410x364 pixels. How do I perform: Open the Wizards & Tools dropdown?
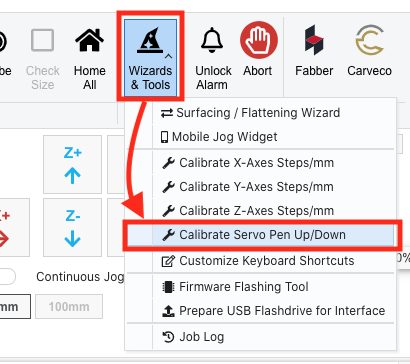(150, 57)
